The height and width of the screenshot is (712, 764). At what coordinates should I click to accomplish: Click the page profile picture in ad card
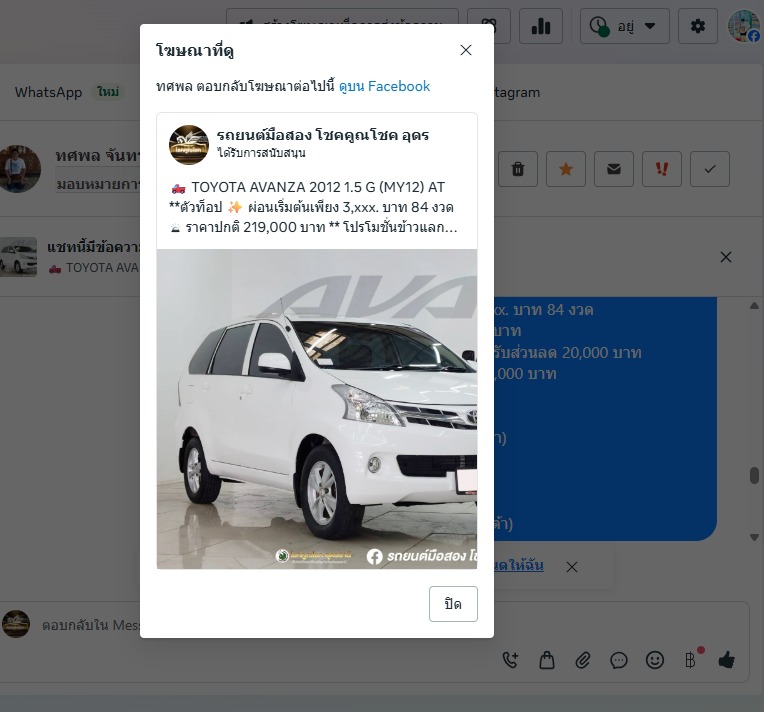point(189,145)
